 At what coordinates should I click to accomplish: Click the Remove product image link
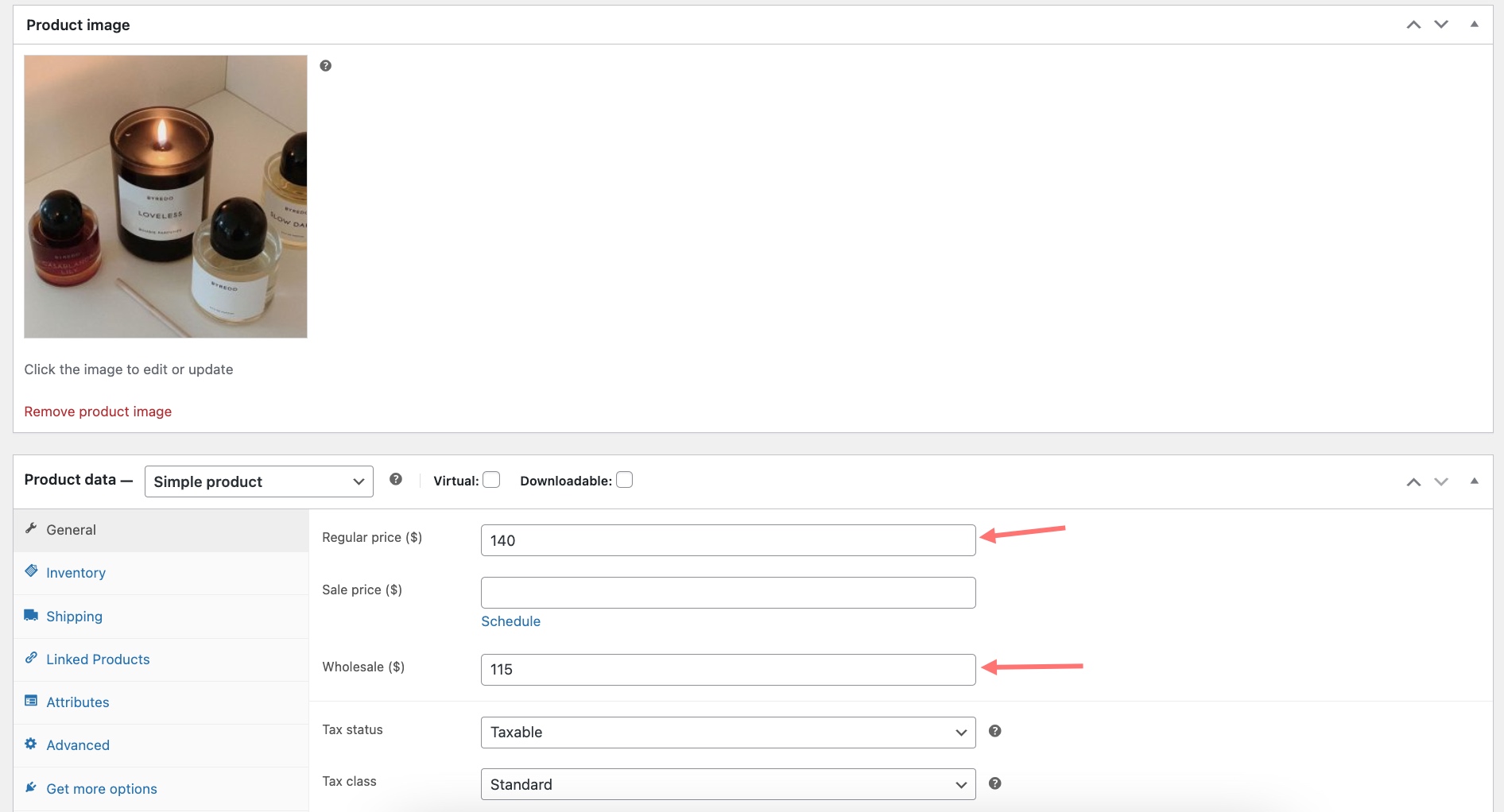pos(98,412)
